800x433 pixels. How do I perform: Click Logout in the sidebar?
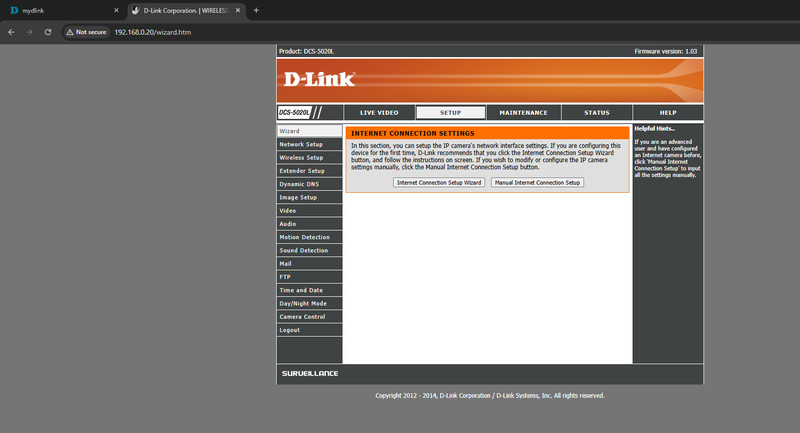pyautogui.click(x=309, y=330)
